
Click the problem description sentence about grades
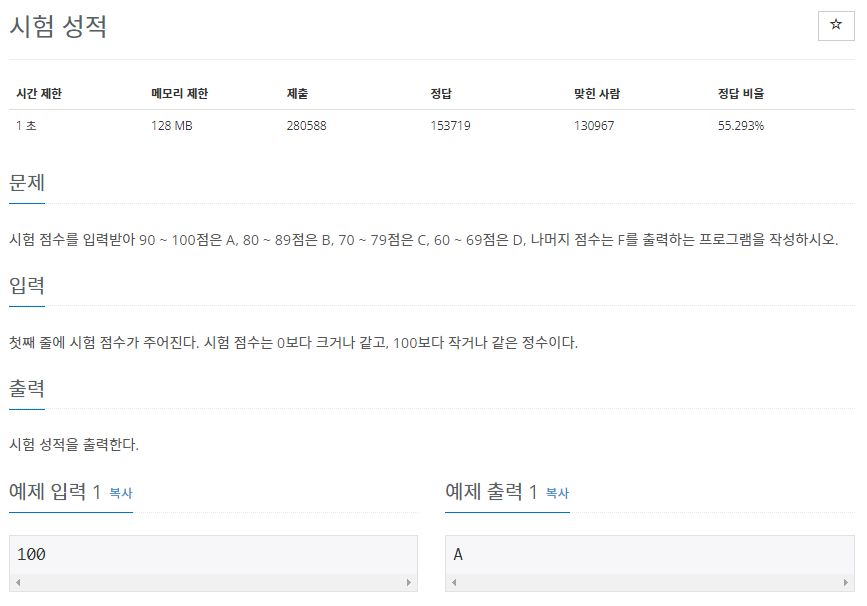[x=424, y=240]
